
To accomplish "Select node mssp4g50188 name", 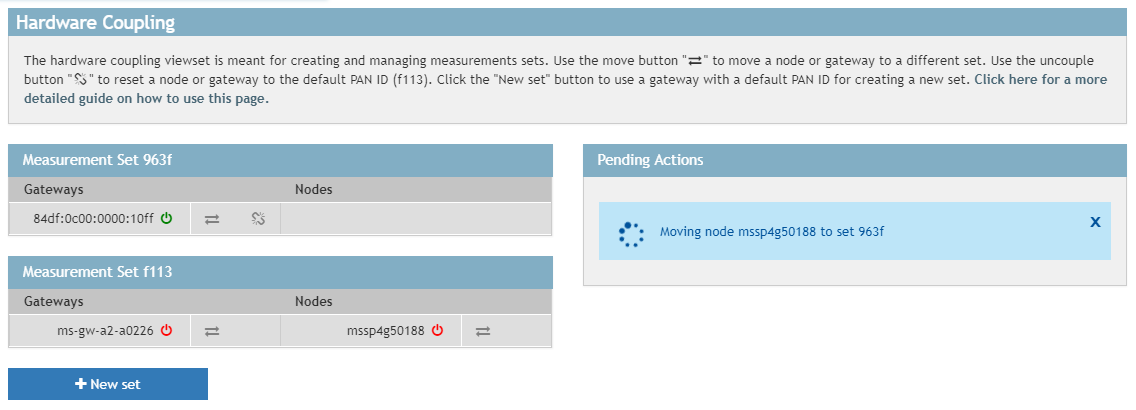I will tap(385, 331).
